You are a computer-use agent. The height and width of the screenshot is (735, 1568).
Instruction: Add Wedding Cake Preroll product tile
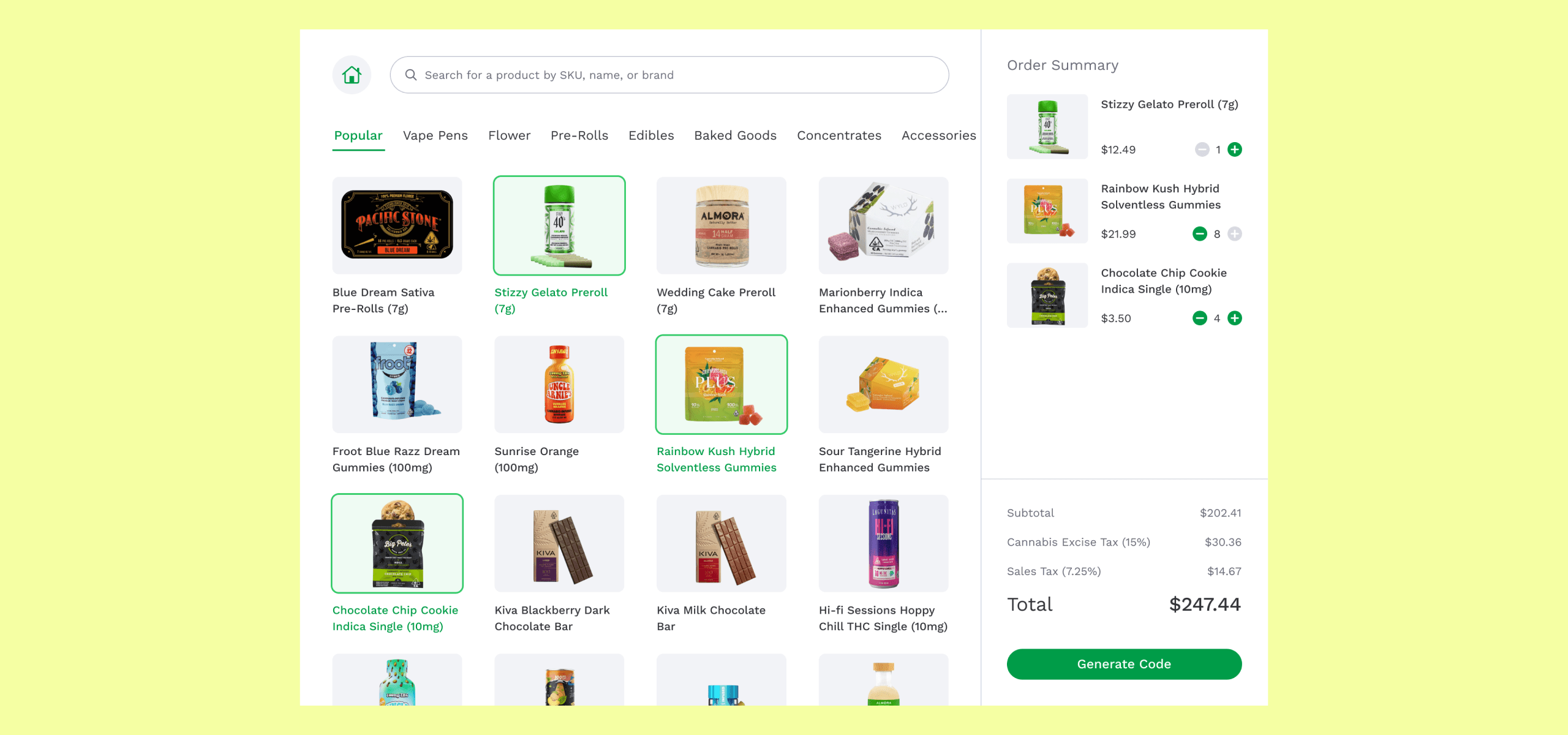pos(721,247)
